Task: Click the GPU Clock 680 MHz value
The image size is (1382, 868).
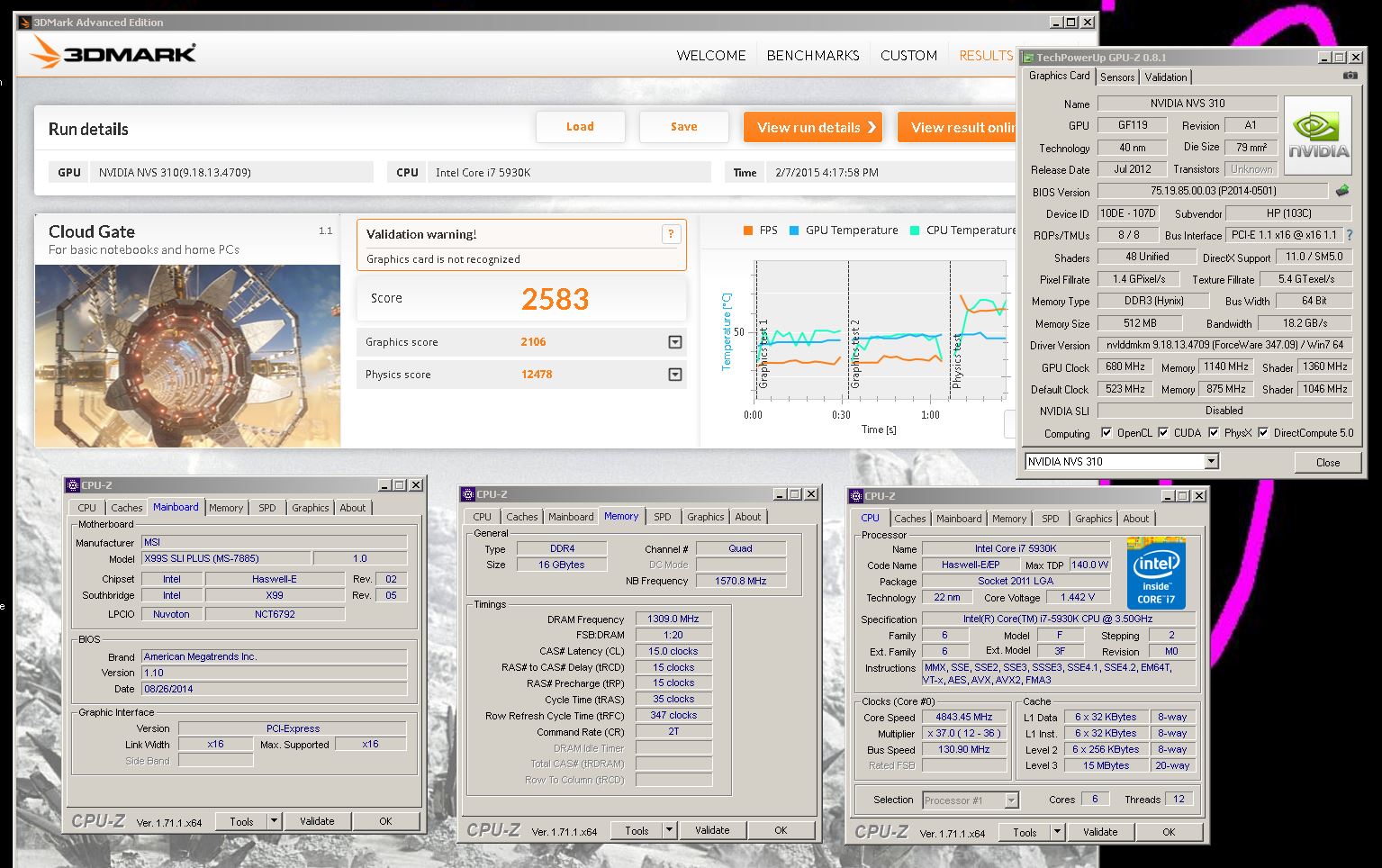Action: [1125, 366]
